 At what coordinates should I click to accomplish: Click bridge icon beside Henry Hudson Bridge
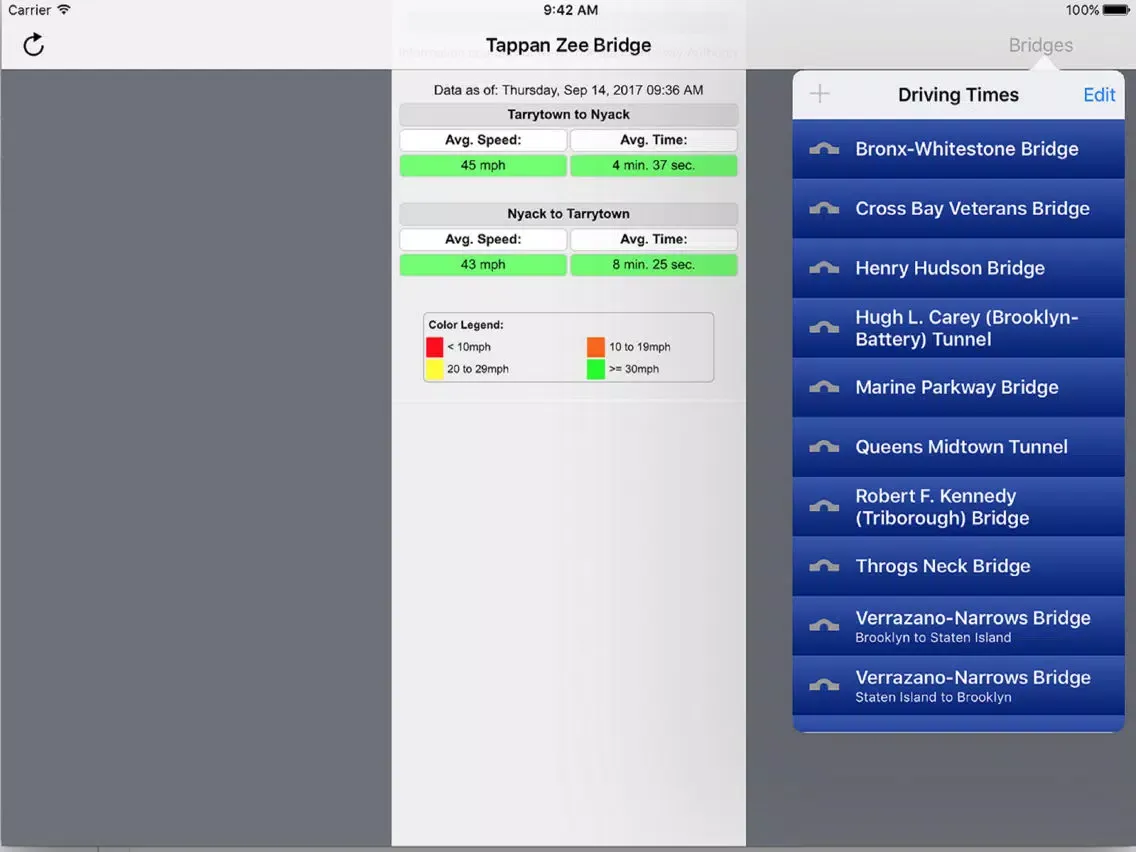click(824, 268)
